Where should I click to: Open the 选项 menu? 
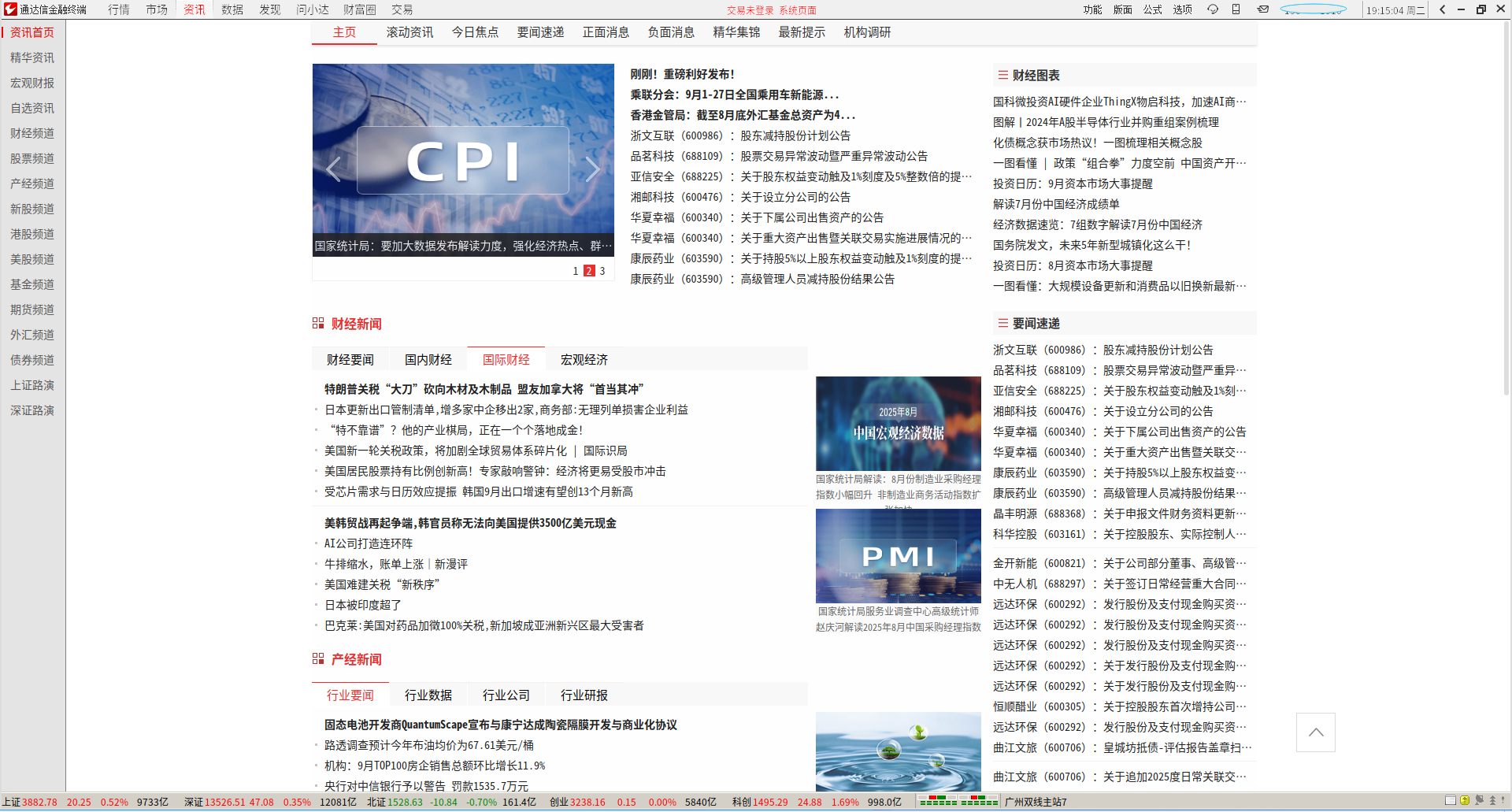[1183, 9]
